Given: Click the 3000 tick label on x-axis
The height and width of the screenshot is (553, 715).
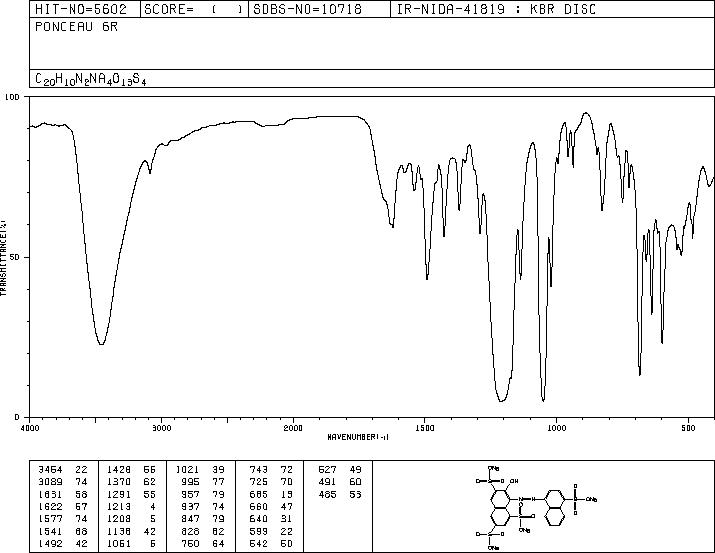Looking at the screenshot, I should [x=161, y=428].
